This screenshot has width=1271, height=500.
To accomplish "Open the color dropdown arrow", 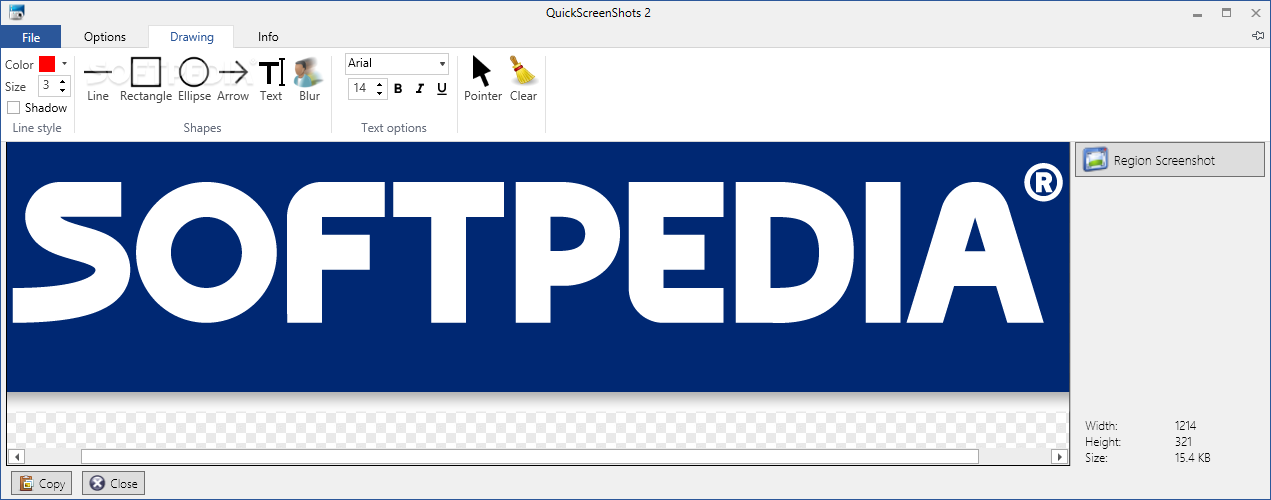I will pyautogui.click(x=64, y=63).
